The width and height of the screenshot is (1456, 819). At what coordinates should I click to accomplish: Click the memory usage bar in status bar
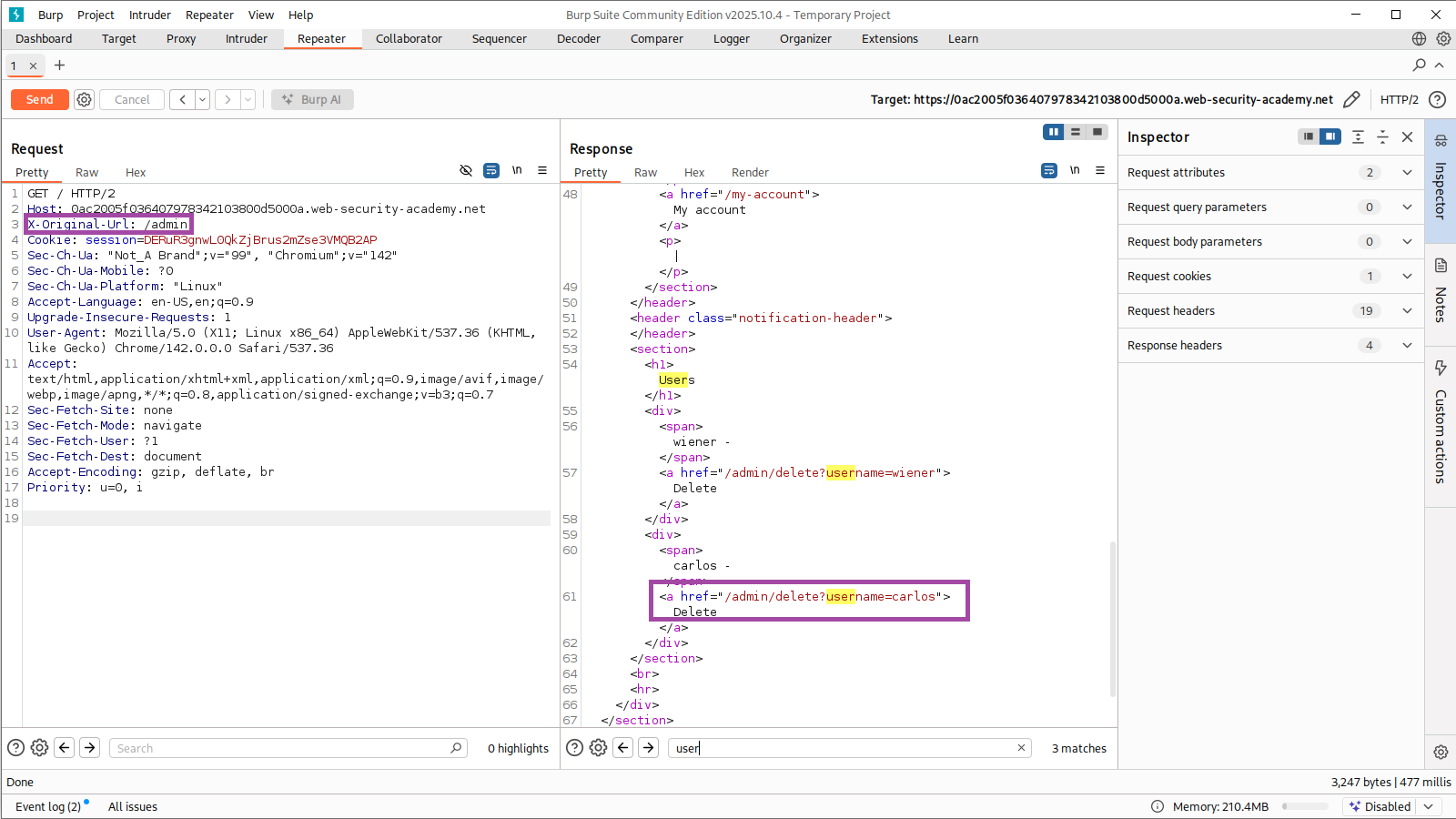1305,807
